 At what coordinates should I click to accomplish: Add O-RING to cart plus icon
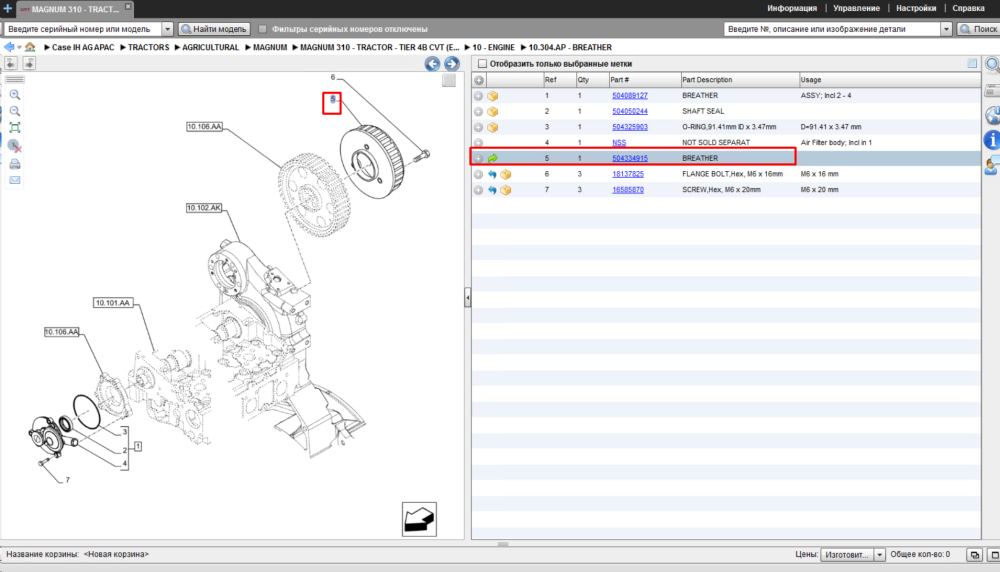pyautogui.click(x=478, y=128)
